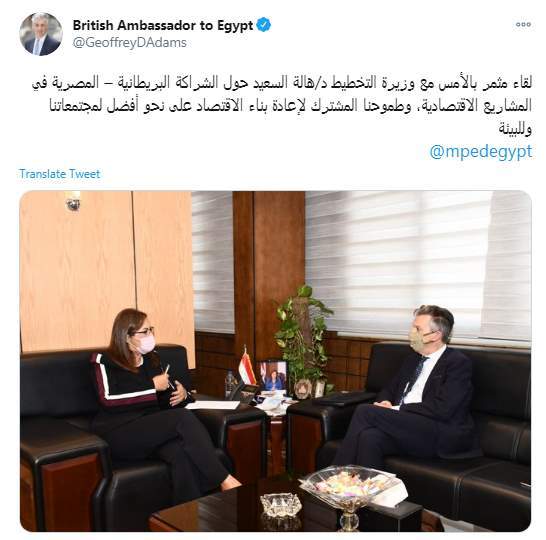
Task: Click the Translate Tweet link
Action: coord(60,174)
